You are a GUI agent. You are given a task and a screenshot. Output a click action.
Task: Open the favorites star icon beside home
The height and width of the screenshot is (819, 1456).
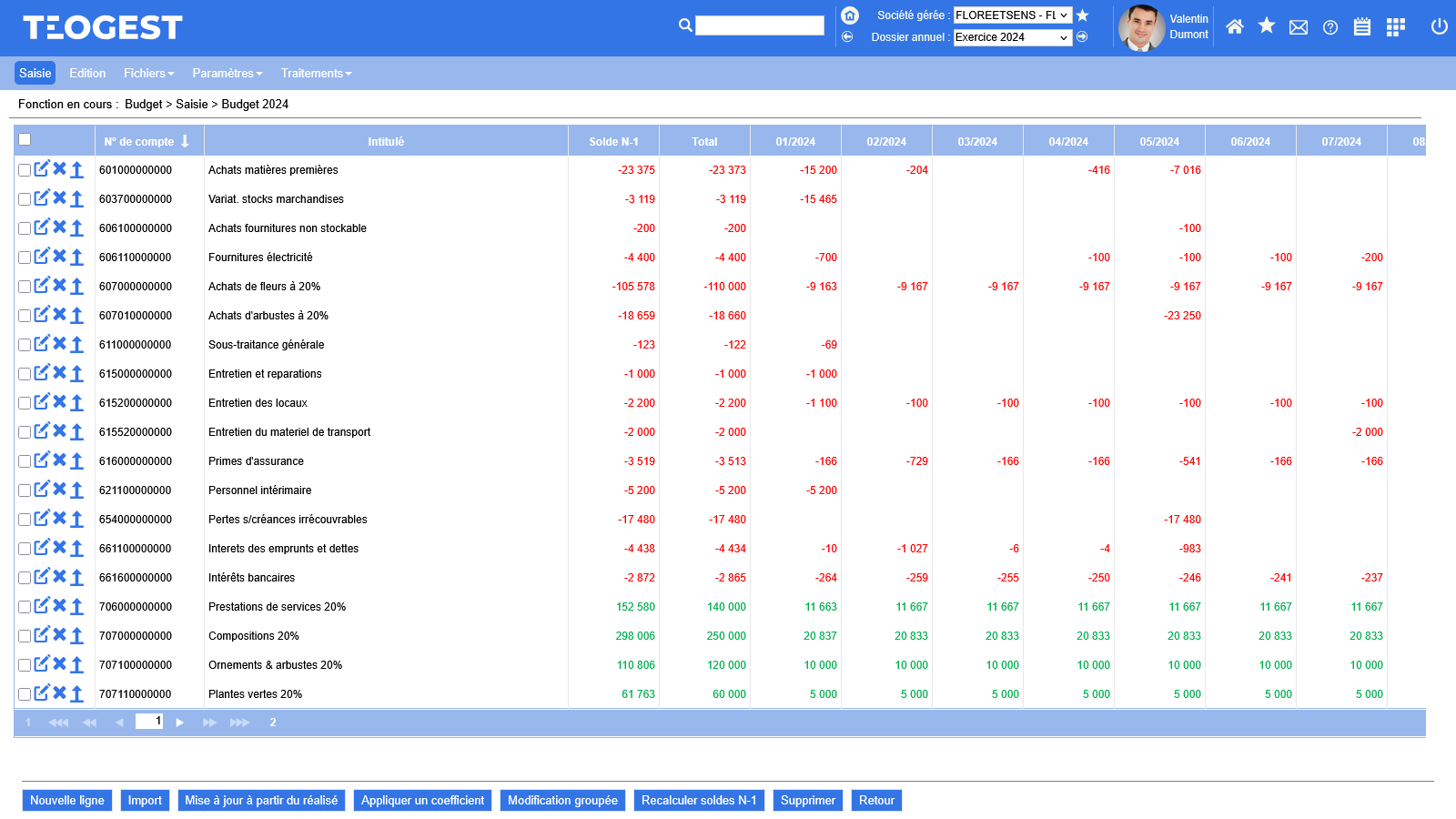point(1266,26)
